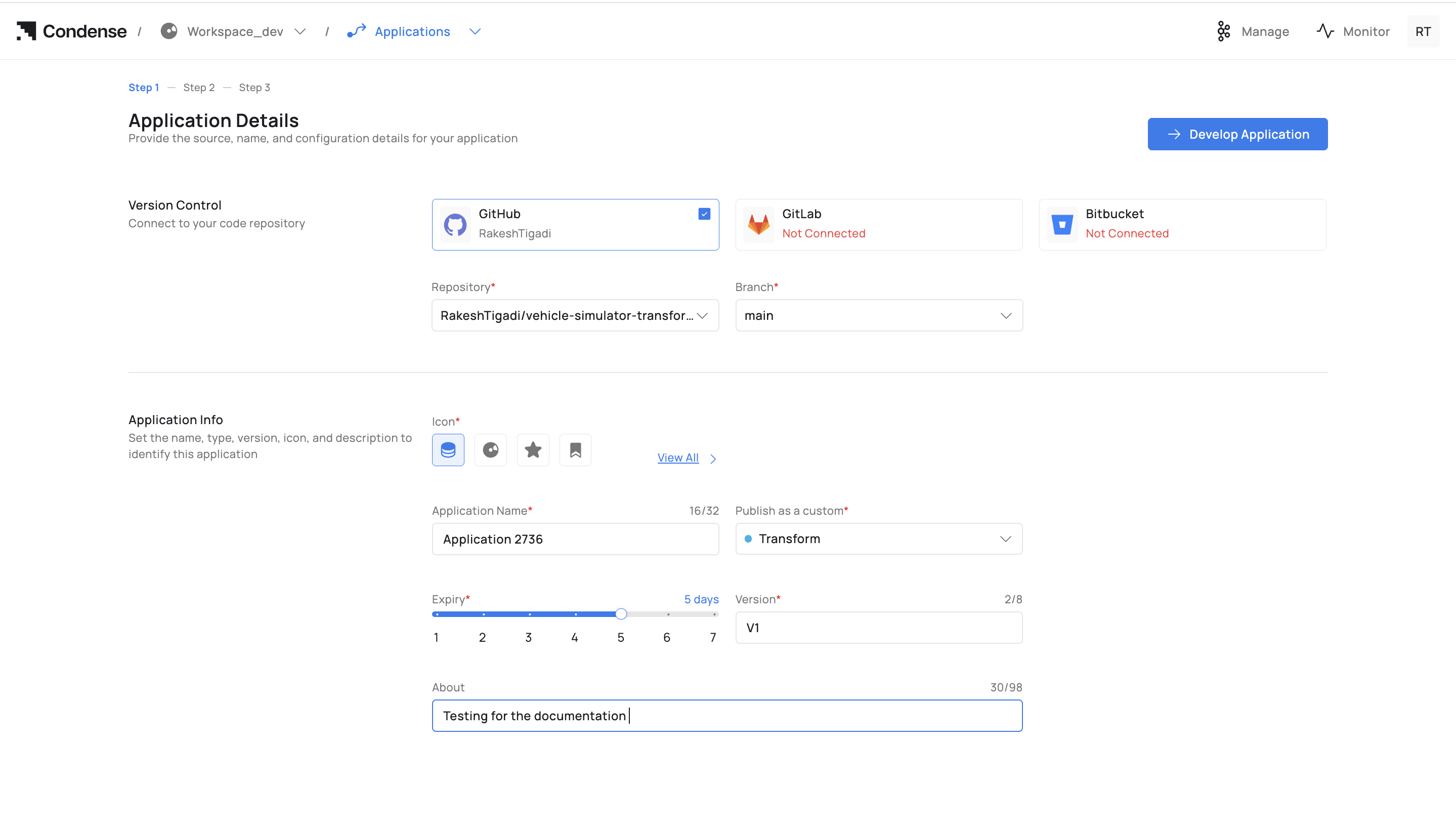1456x825 pixels.
Task: Click the View All icons link
Action: pyautogui.click(x=678, y=458)
